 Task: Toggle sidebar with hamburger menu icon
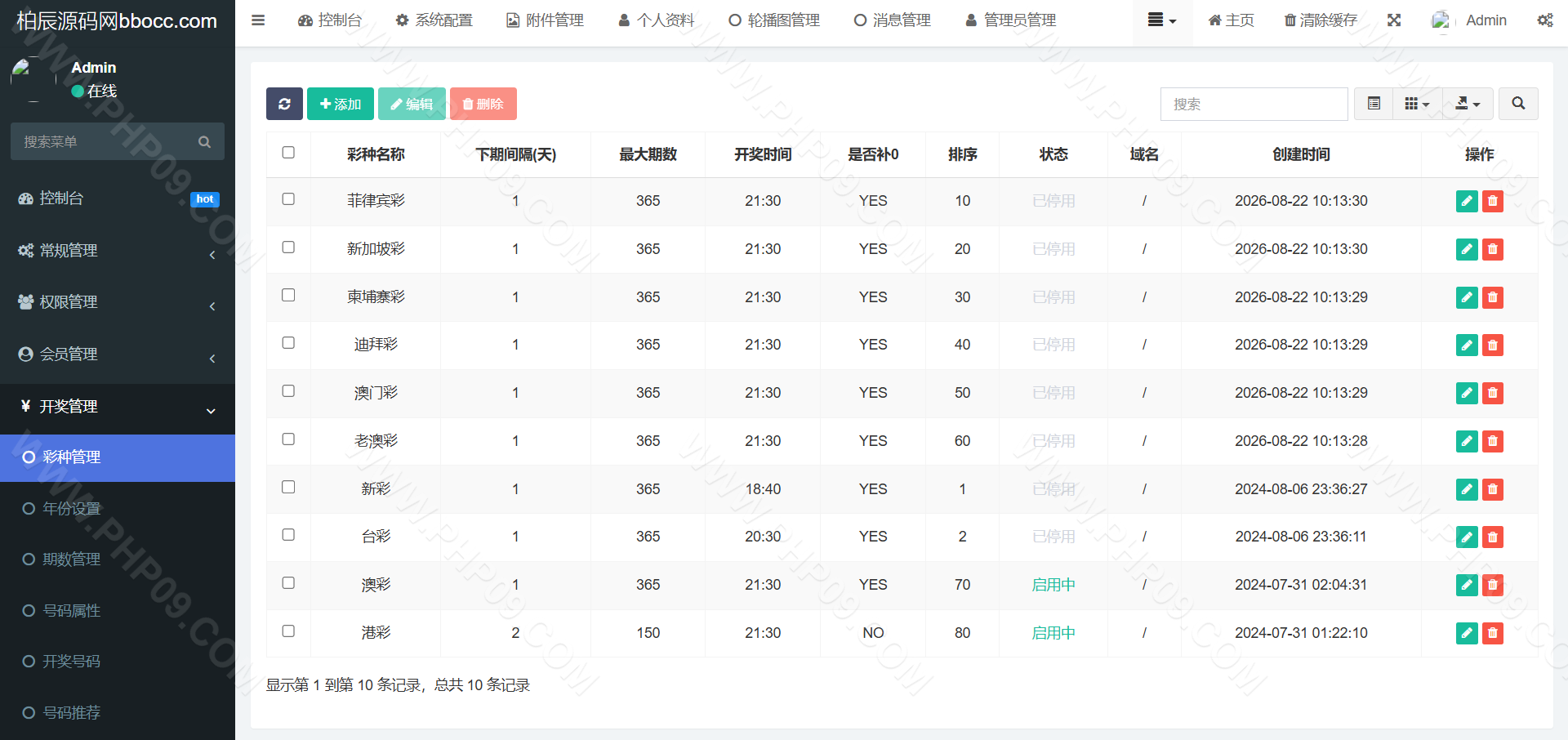[x=258, y=20]
